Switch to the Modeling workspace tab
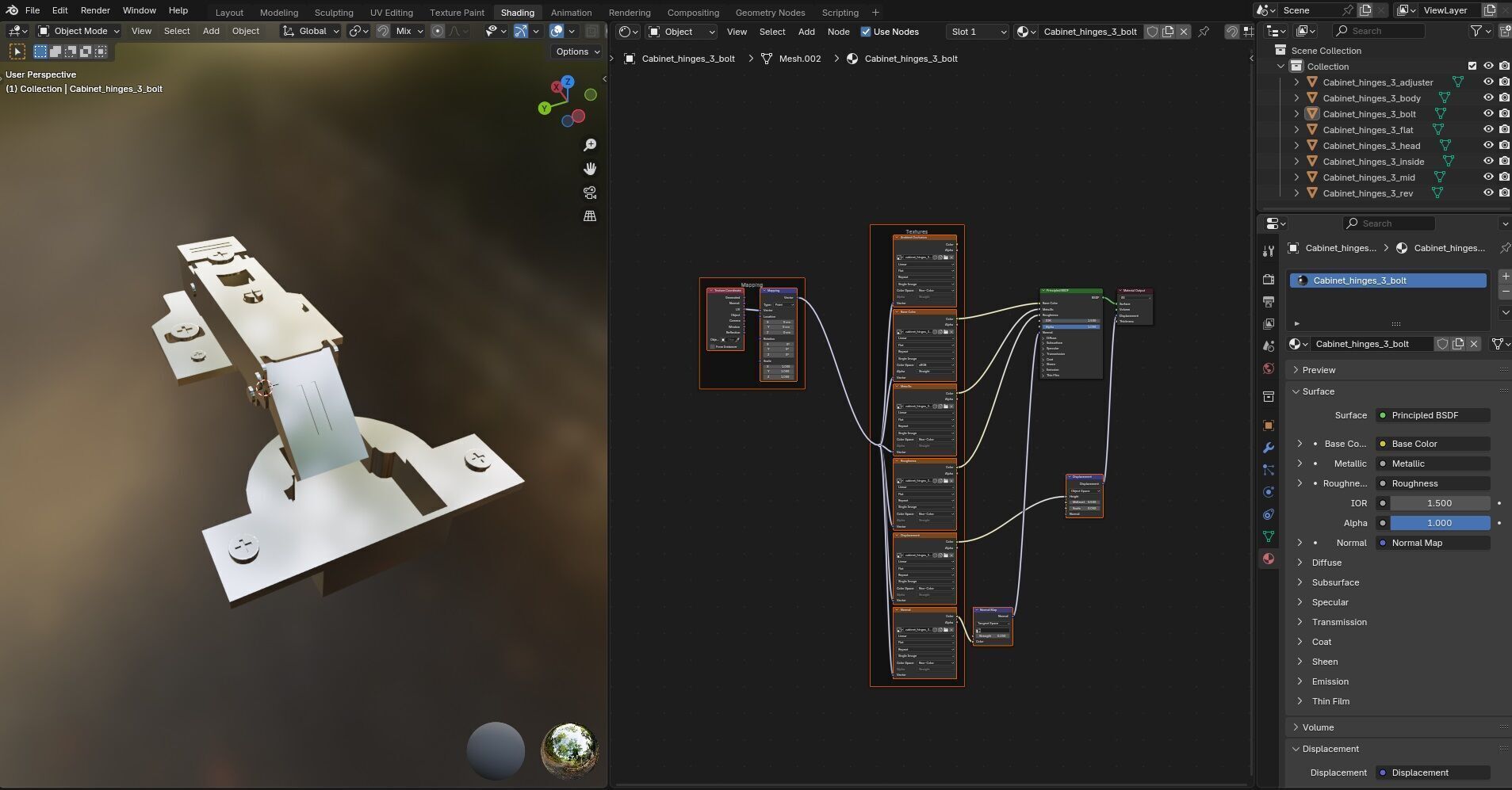This screenshot has width=1512, height=790. tap(279, 13)
